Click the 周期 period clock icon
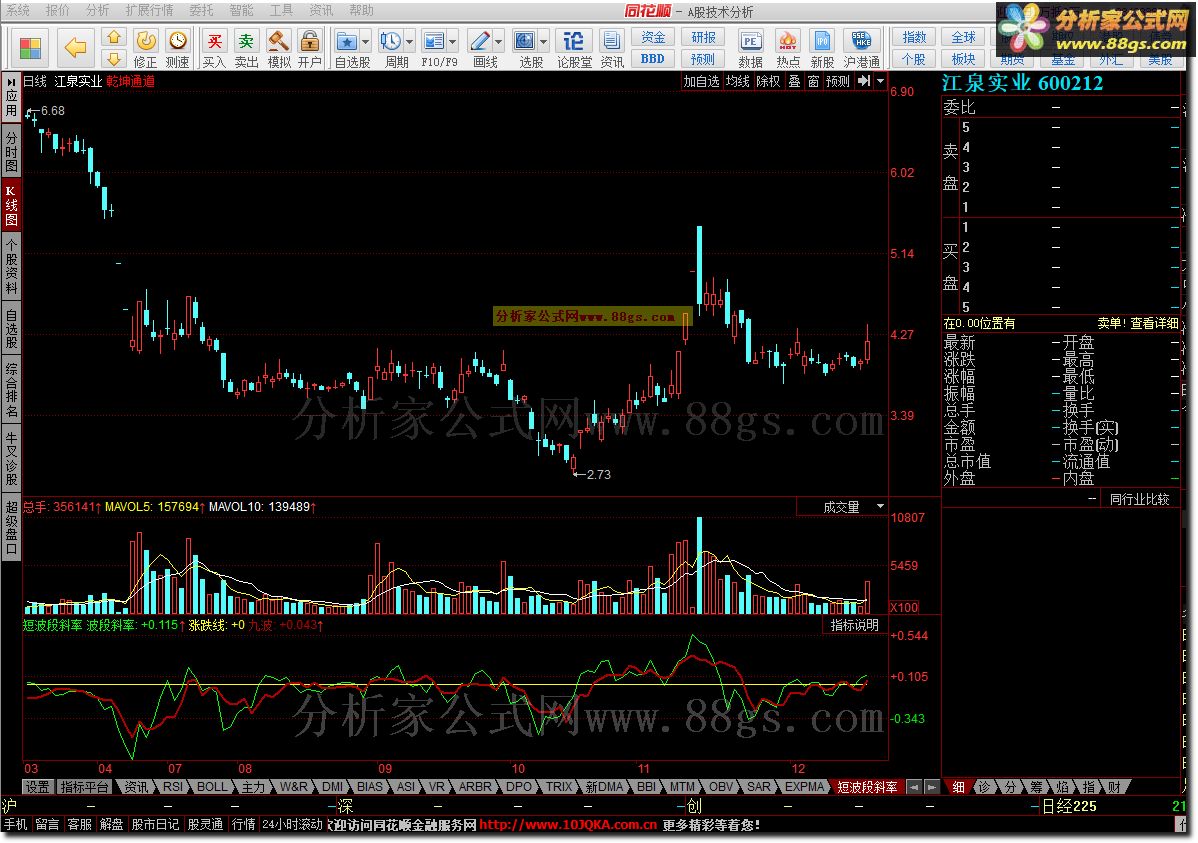This screenshot has height=843, width=1198. point(390,41)
